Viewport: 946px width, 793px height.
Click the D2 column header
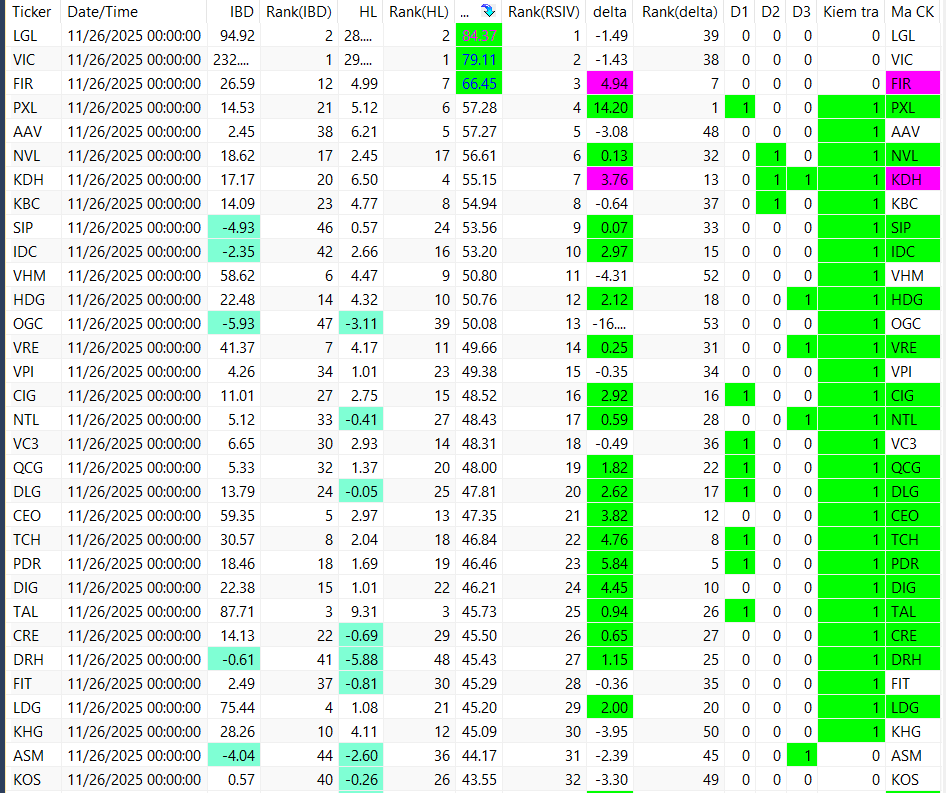[x=770, y=11]
